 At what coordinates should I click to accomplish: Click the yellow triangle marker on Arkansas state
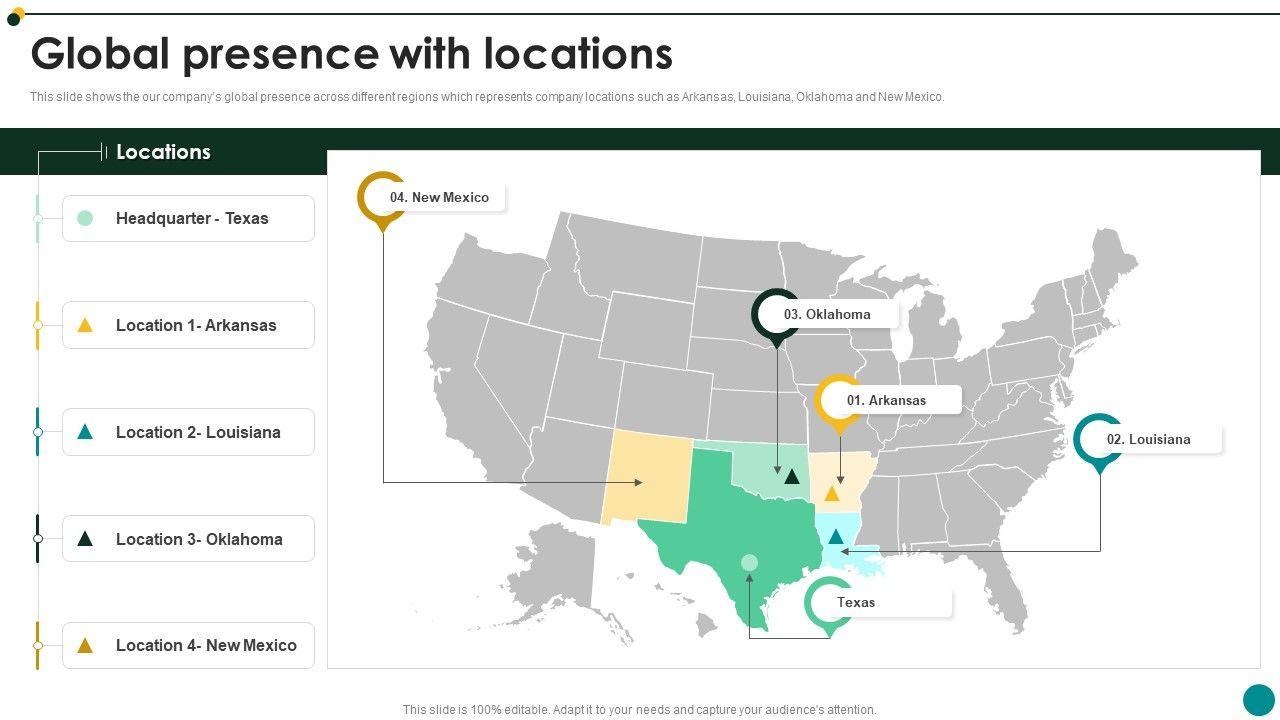tap(831, 493)
